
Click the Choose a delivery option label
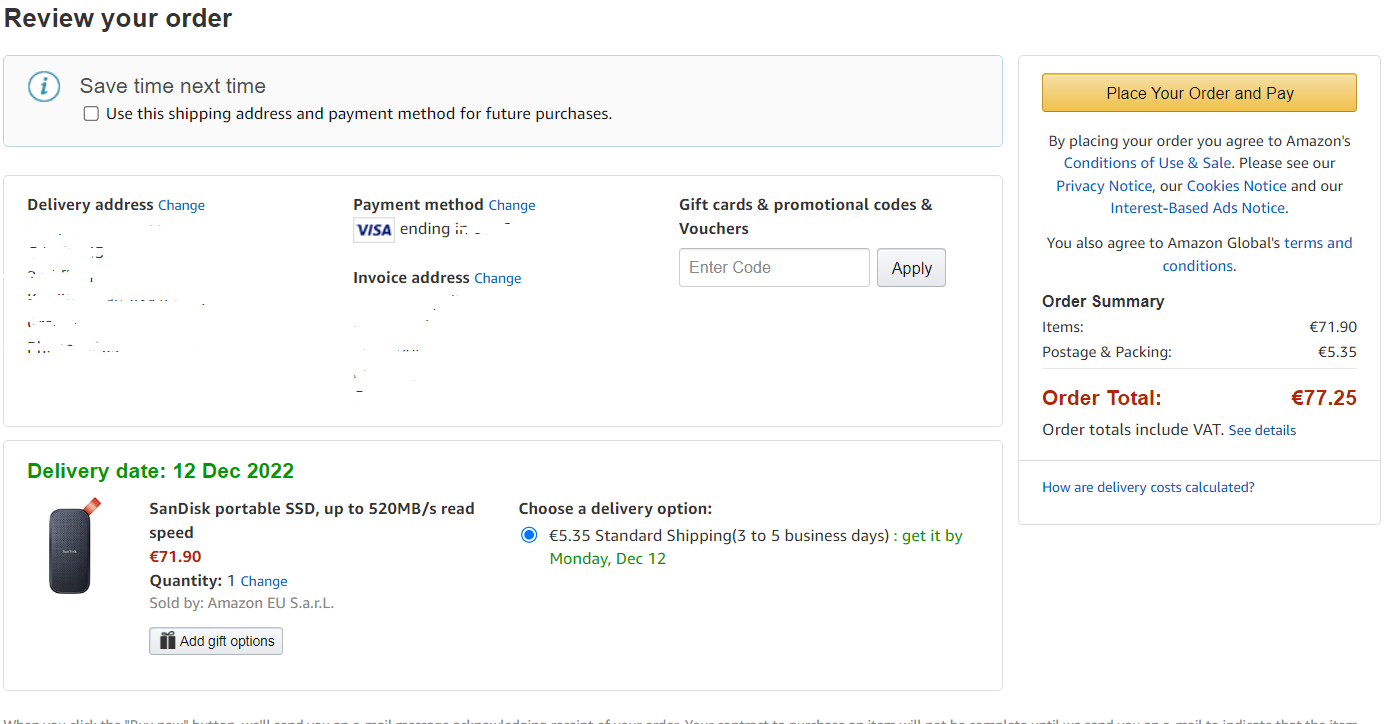615,509
